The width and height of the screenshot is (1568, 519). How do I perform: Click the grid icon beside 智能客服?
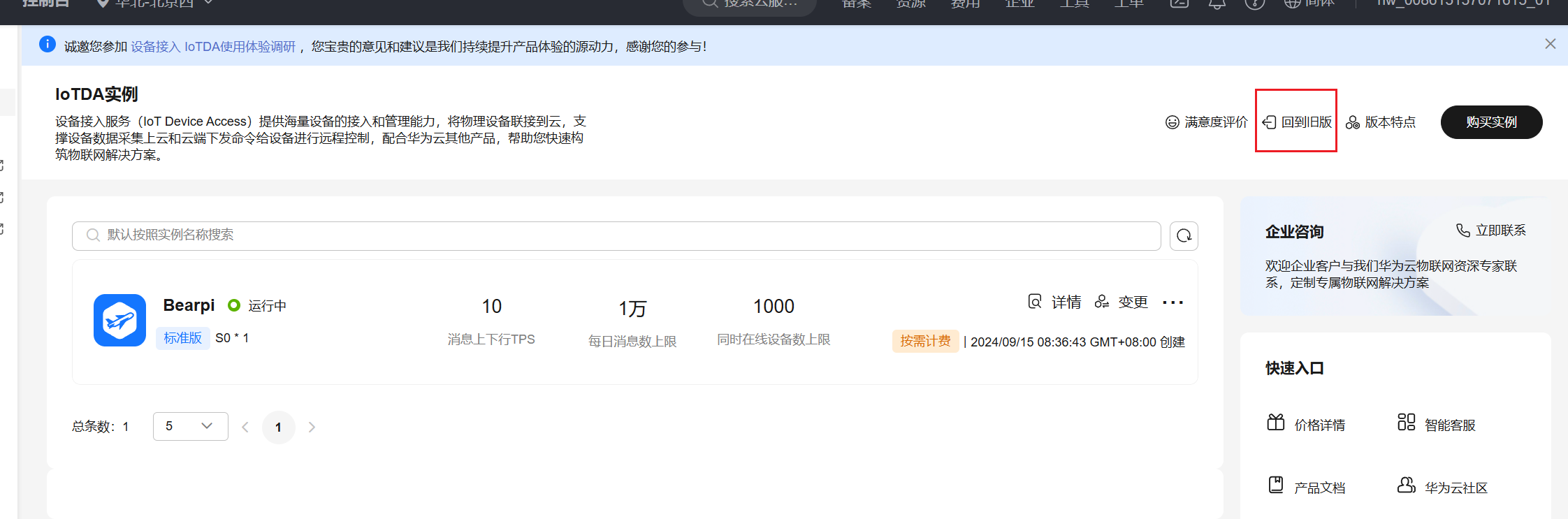click(1406, 422)
